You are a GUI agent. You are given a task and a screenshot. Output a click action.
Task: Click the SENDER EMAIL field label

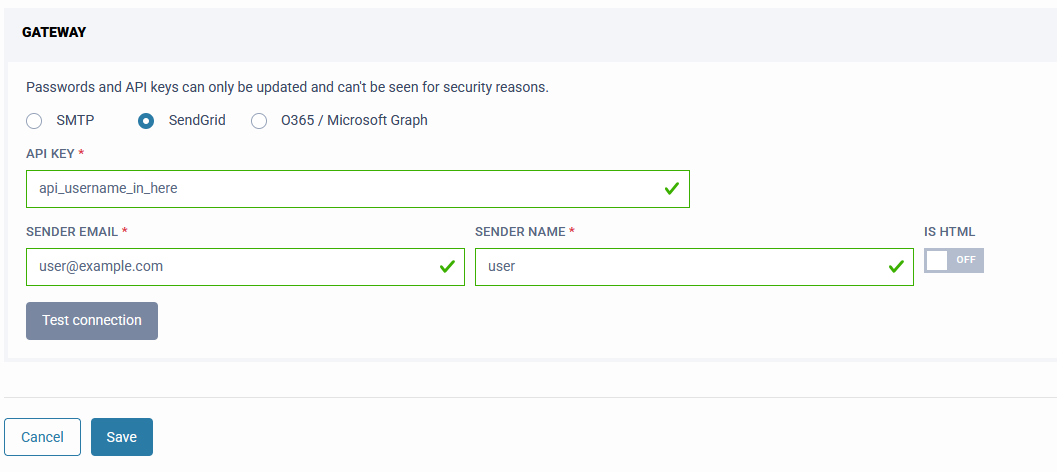(x=72, y=232)
